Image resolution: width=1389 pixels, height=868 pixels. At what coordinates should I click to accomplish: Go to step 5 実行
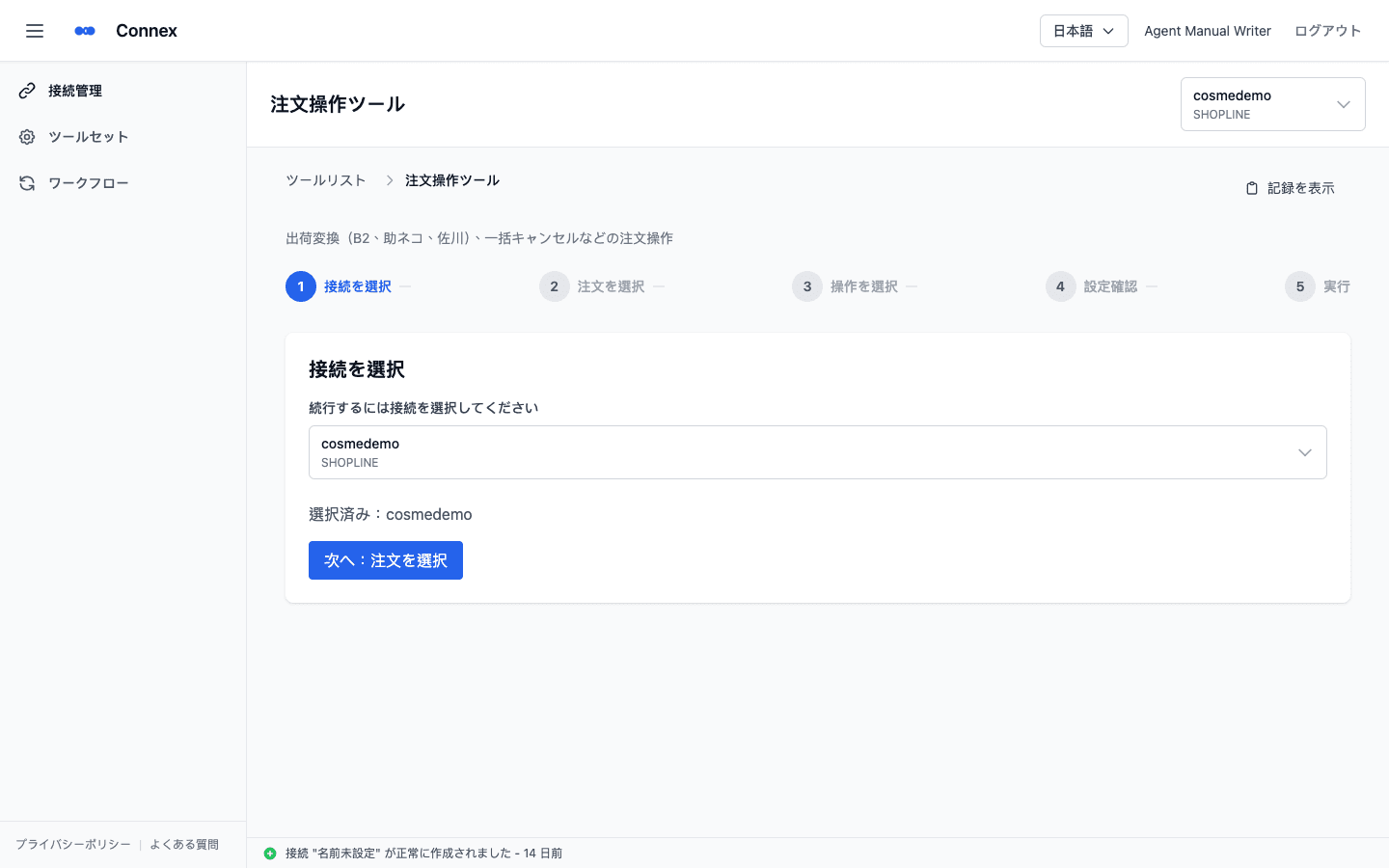pyautogui.click(x=1318, y=286)
